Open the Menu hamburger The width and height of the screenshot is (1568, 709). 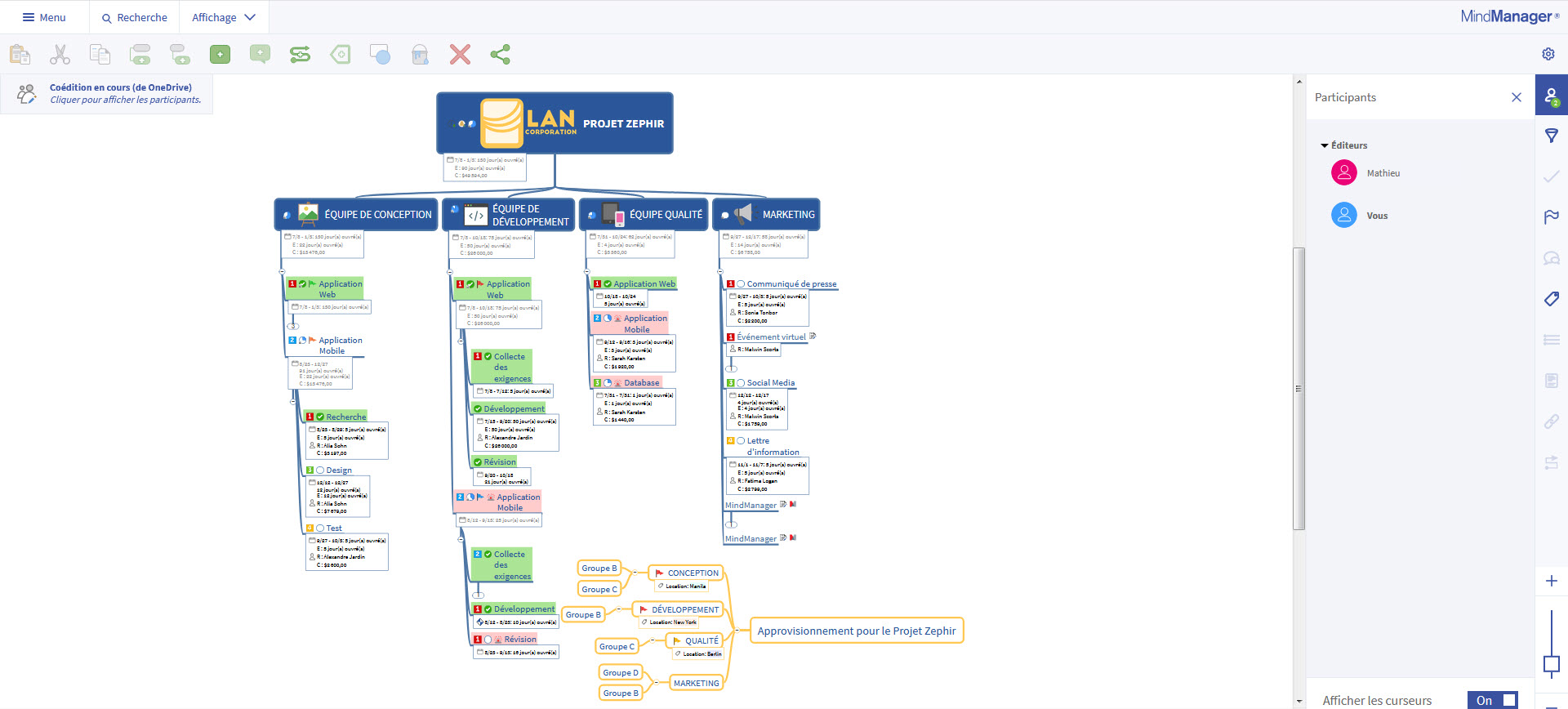[x=44, y=17]
